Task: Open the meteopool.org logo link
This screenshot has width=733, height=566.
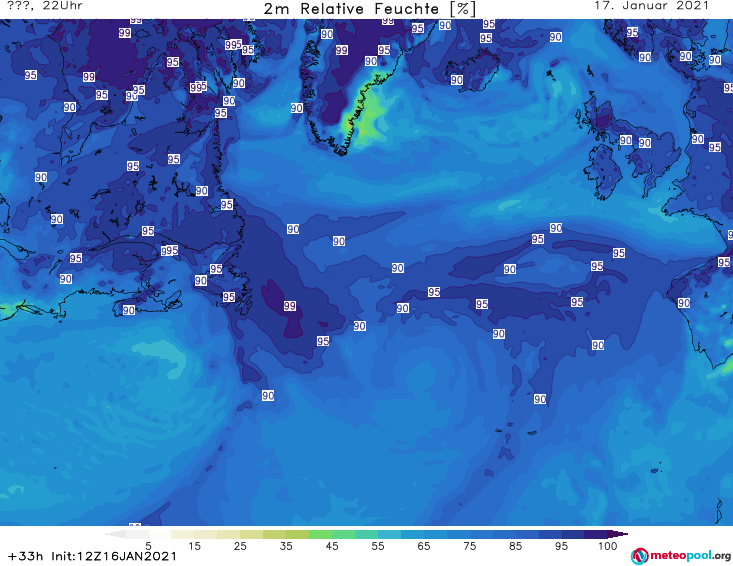Action: (680, 556)
